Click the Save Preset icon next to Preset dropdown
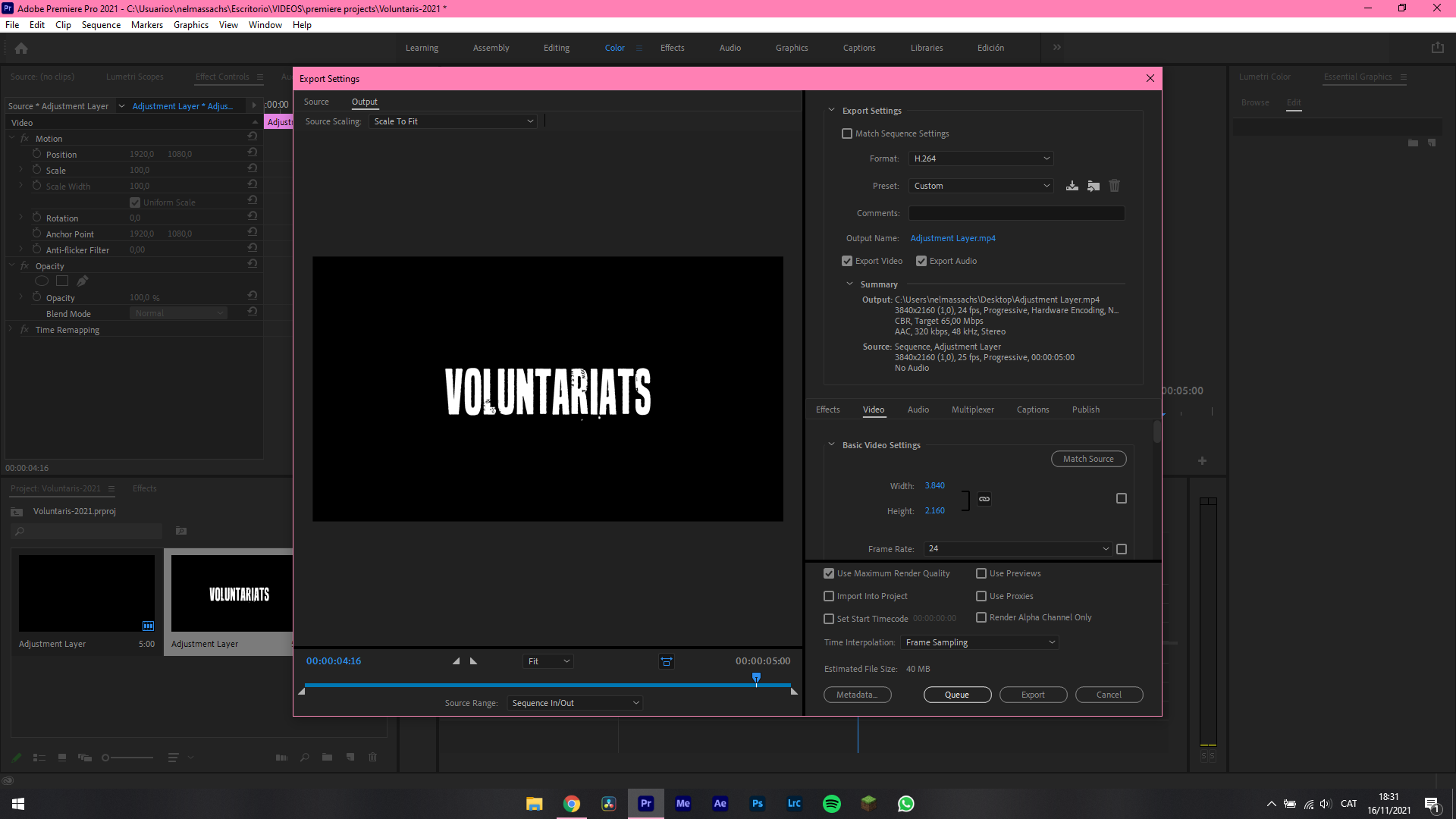This screenshot has height=819, width=1456. 1072,185
